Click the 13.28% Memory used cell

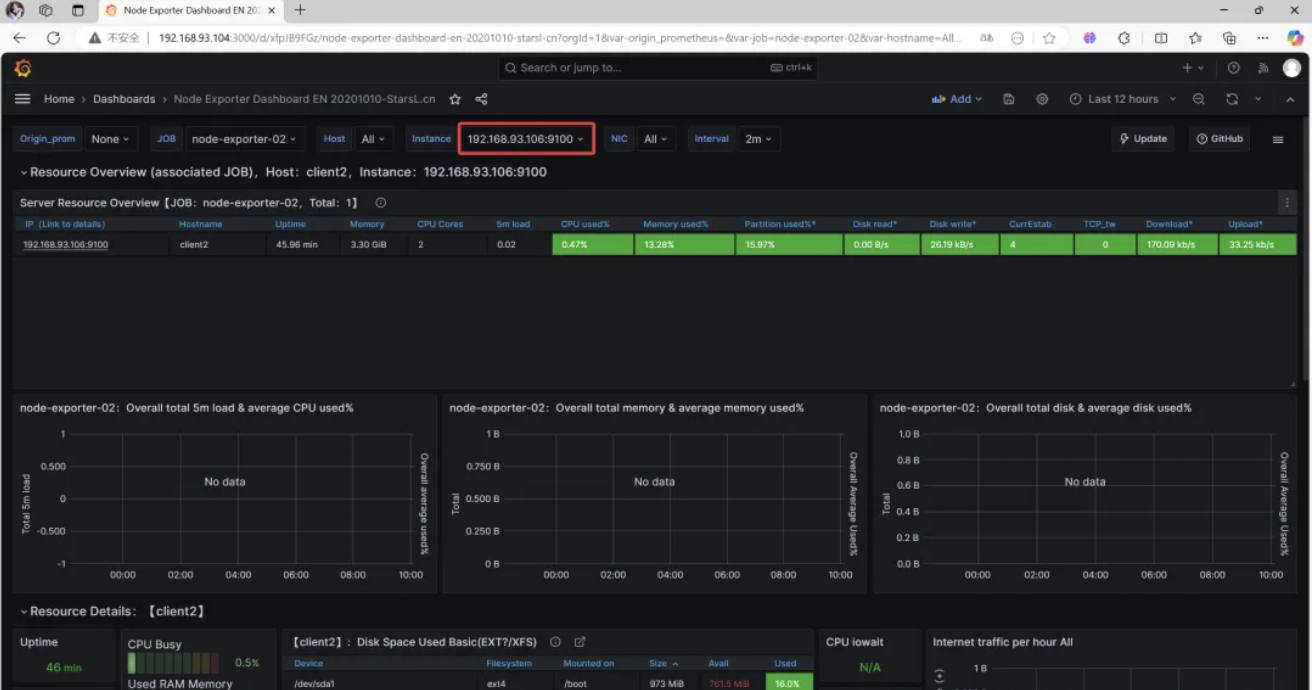coord(685,244)
